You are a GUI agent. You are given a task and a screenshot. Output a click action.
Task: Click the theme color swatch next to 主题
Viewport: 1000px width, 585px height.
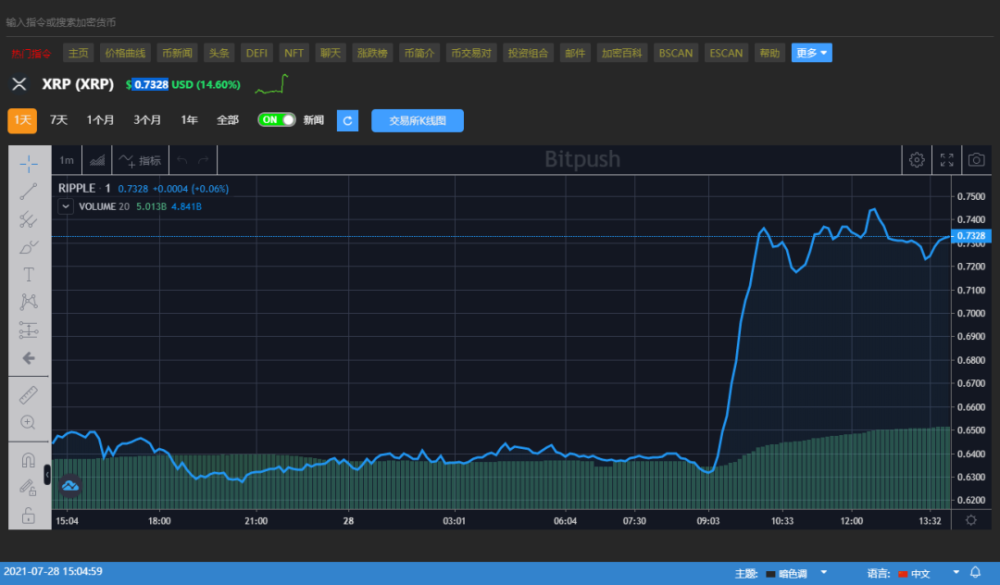click(769, 573)
